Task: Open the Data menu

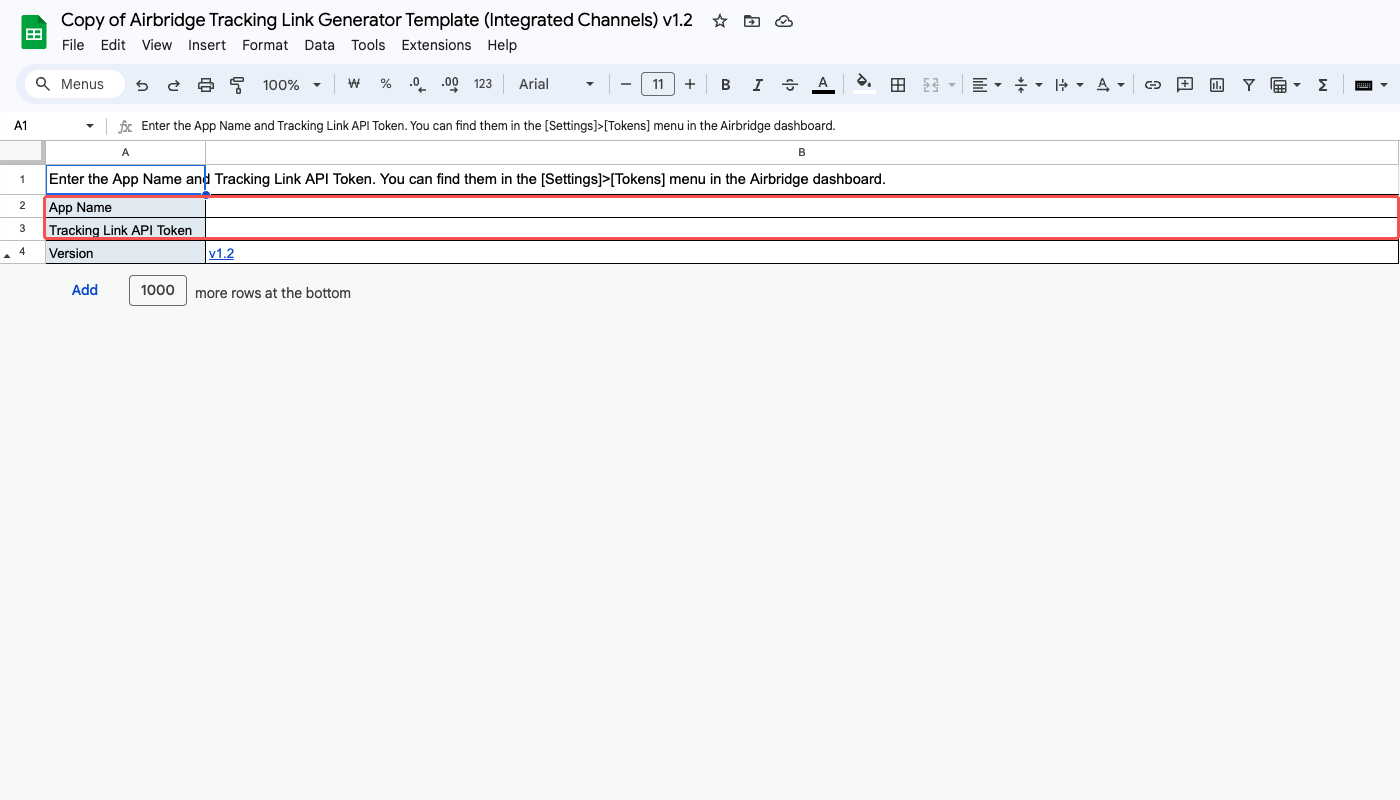Action: coord(320,45)
